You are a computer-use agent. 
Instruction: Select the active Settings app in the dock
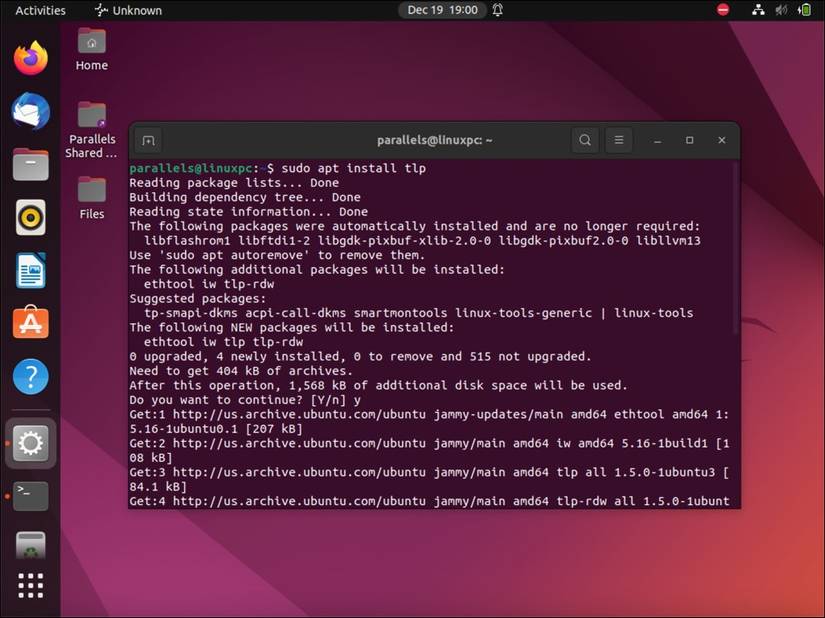[x=30, y=443]
